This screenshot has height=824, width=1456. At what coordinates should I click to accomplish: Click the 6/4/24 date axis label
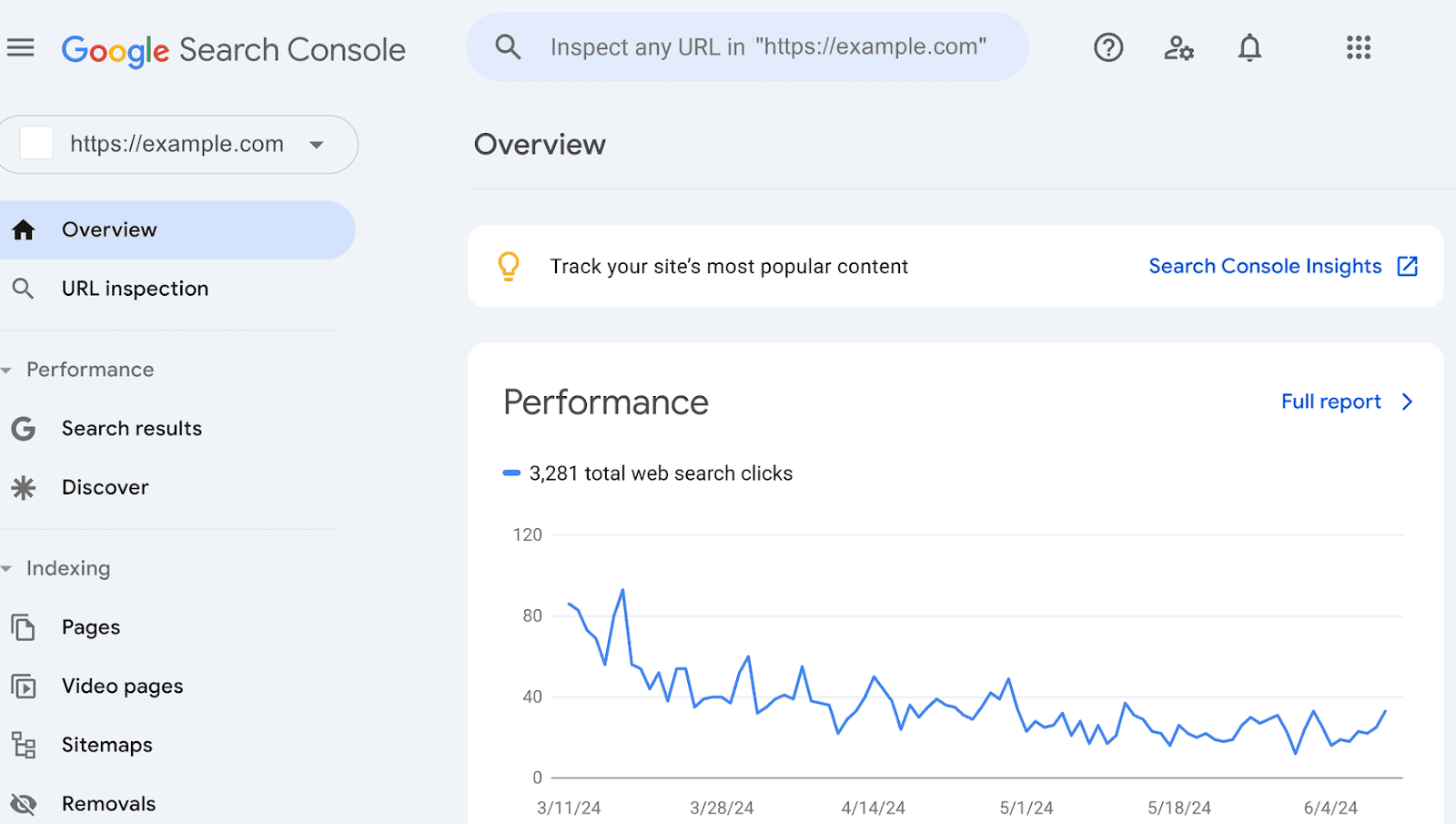point(1330,808)
